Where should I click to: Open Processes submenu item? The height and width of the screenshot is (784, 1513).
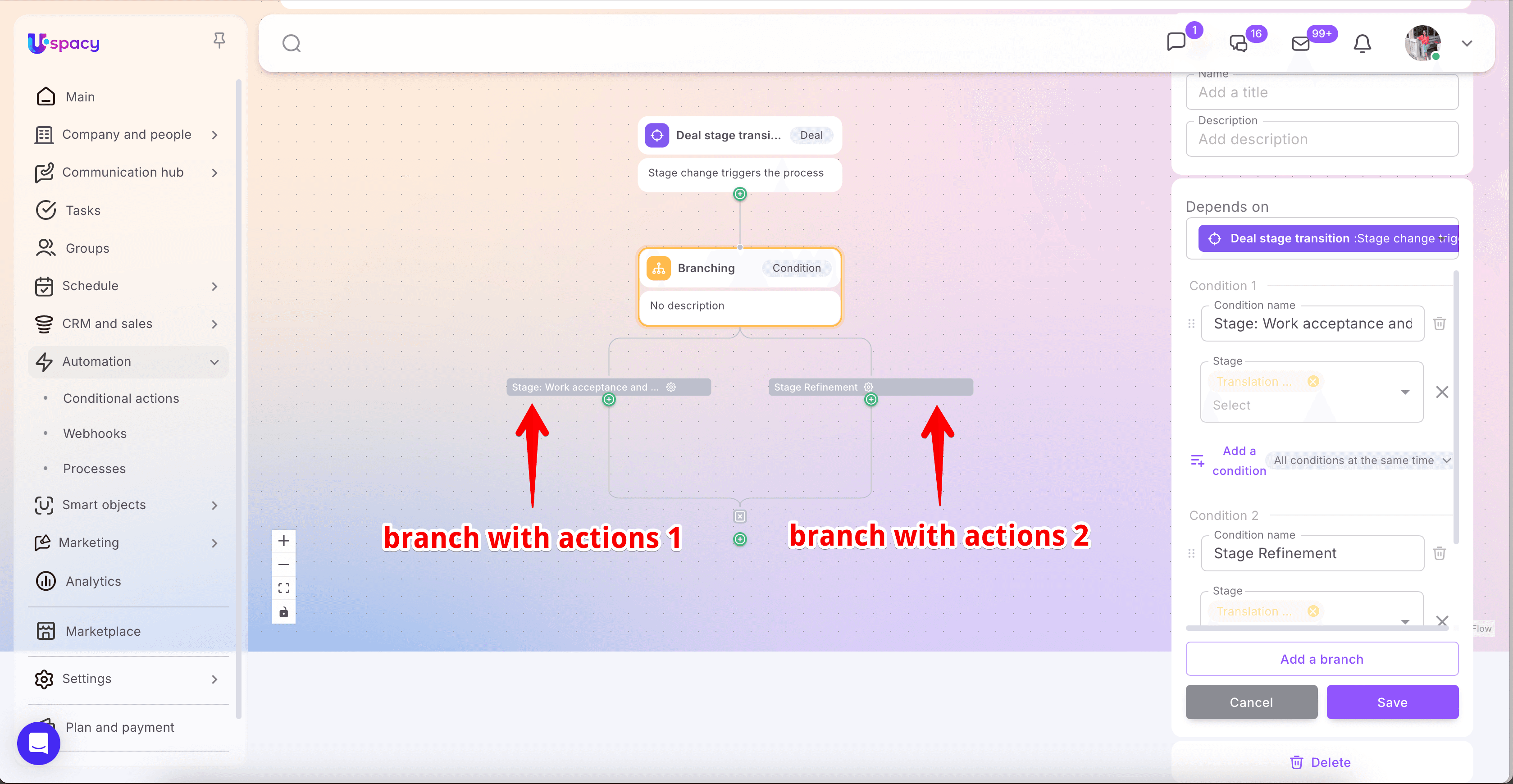pos(95,469)
